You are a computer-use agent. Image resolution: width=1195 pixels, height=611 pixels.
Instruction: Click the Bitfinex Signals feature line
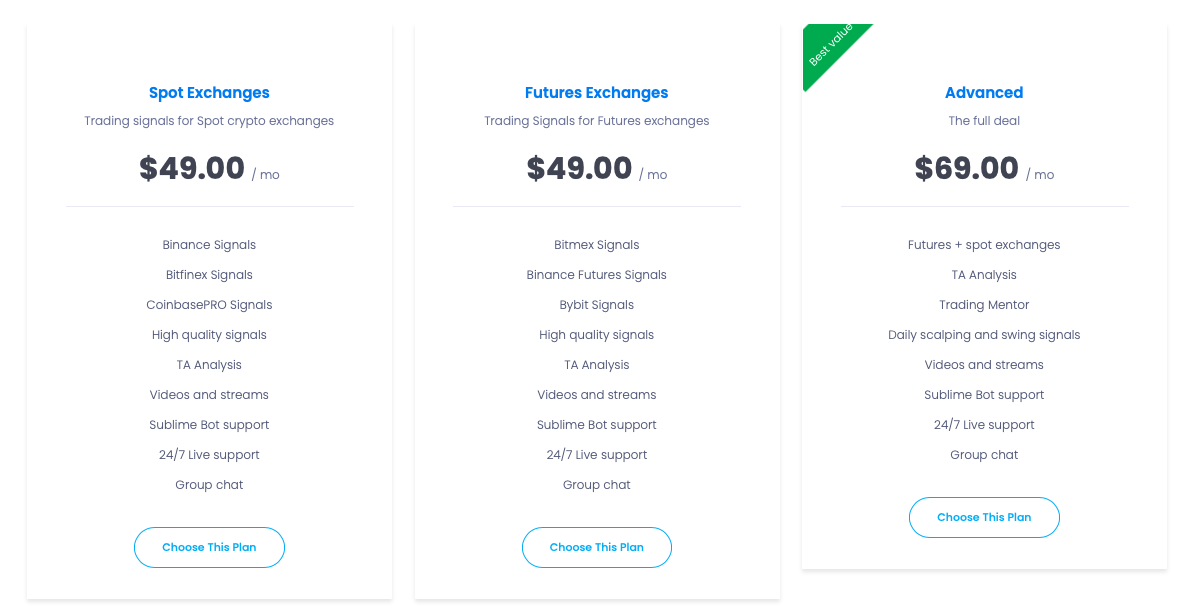(209, 275)
